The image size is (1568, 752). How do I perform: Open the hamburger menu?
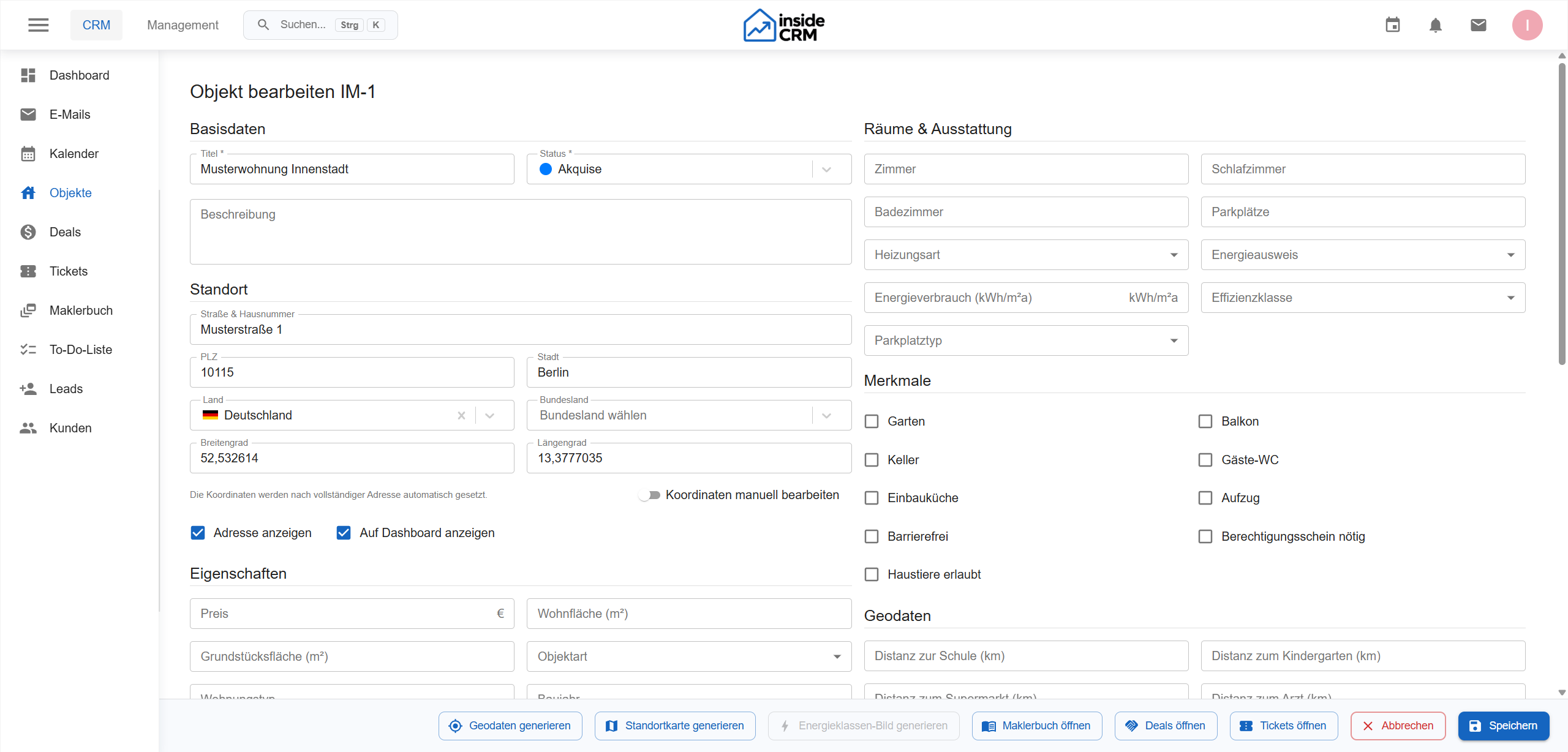(x=38, y=24)
